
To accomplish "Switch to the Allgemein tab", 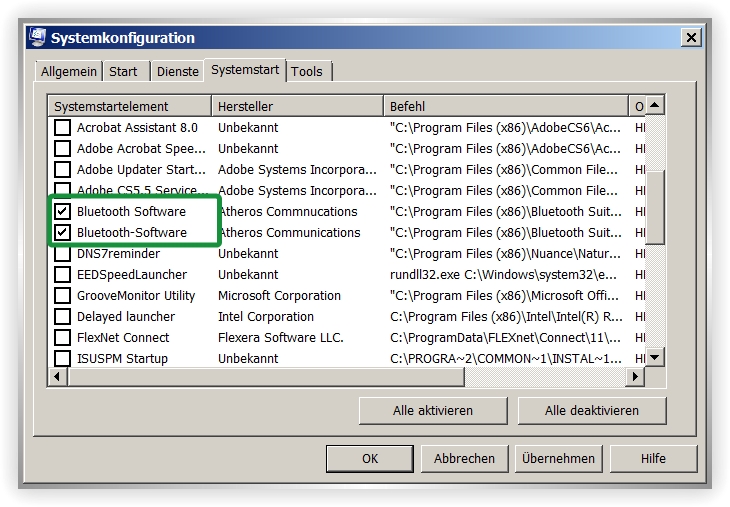I will [x=69, y=72].
